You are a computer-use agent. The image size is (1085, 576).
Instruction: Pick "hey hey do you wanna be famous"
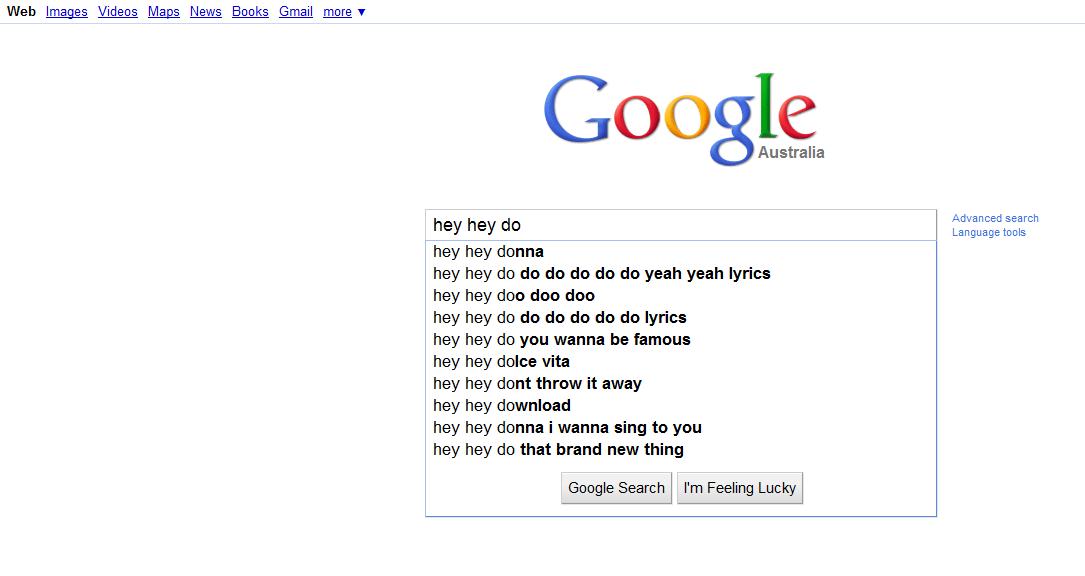pyautogui.click(x=561, y=340)
